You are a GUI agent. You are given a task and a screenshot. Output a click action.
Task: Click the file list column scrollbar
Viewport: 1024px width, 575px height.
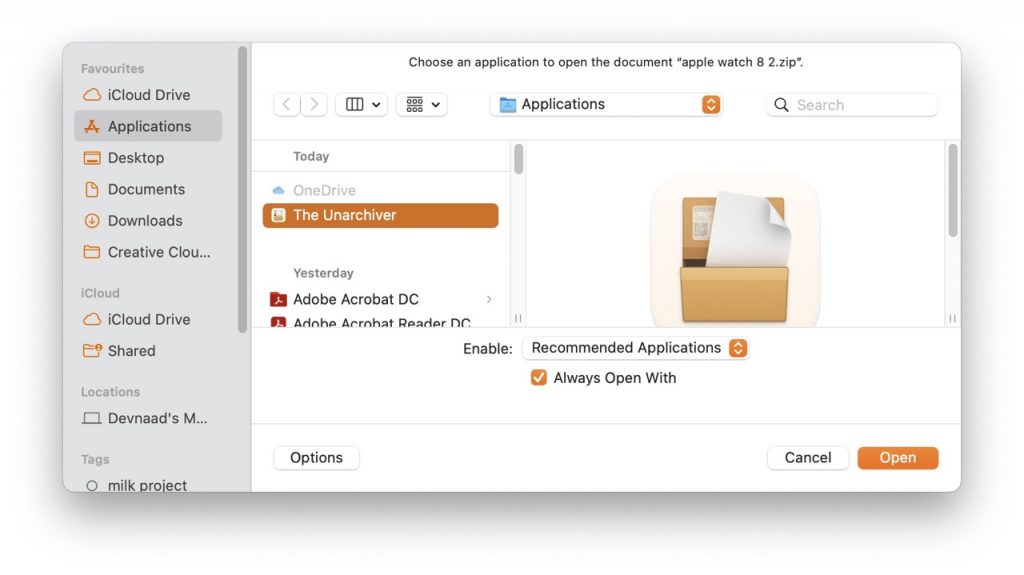click(x=518, y=159)
